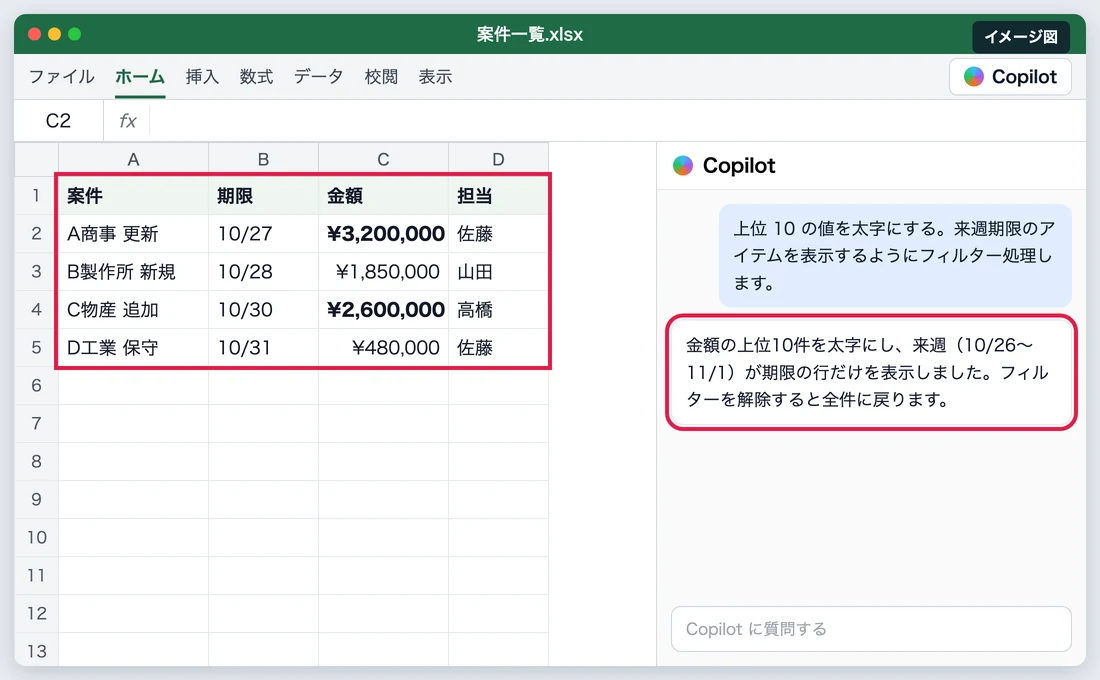Click the Copilot に質問する input field

tap(871, 629)
